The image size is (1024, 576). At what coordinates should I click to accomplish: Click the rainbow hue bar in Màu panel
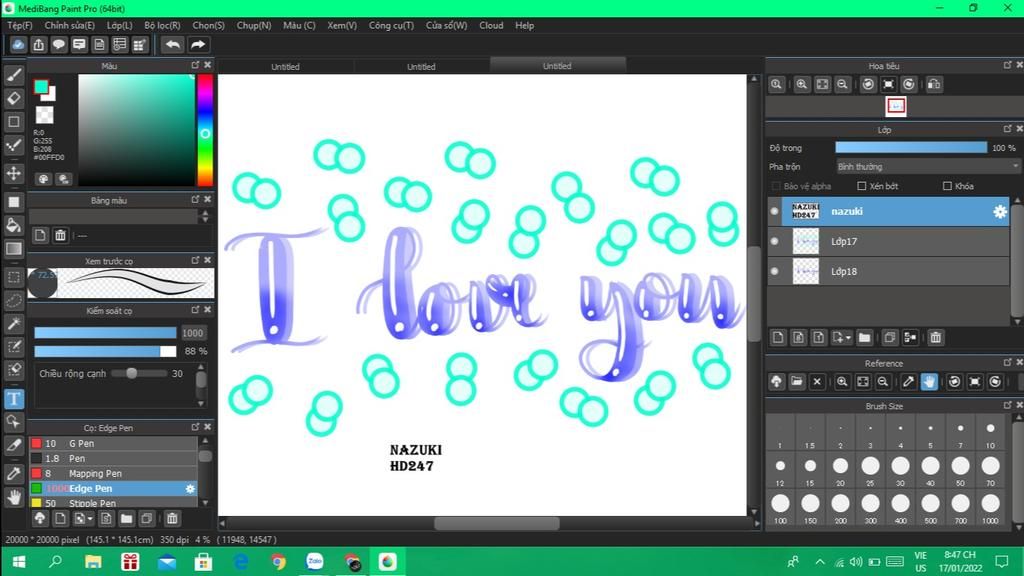point(205,130)
